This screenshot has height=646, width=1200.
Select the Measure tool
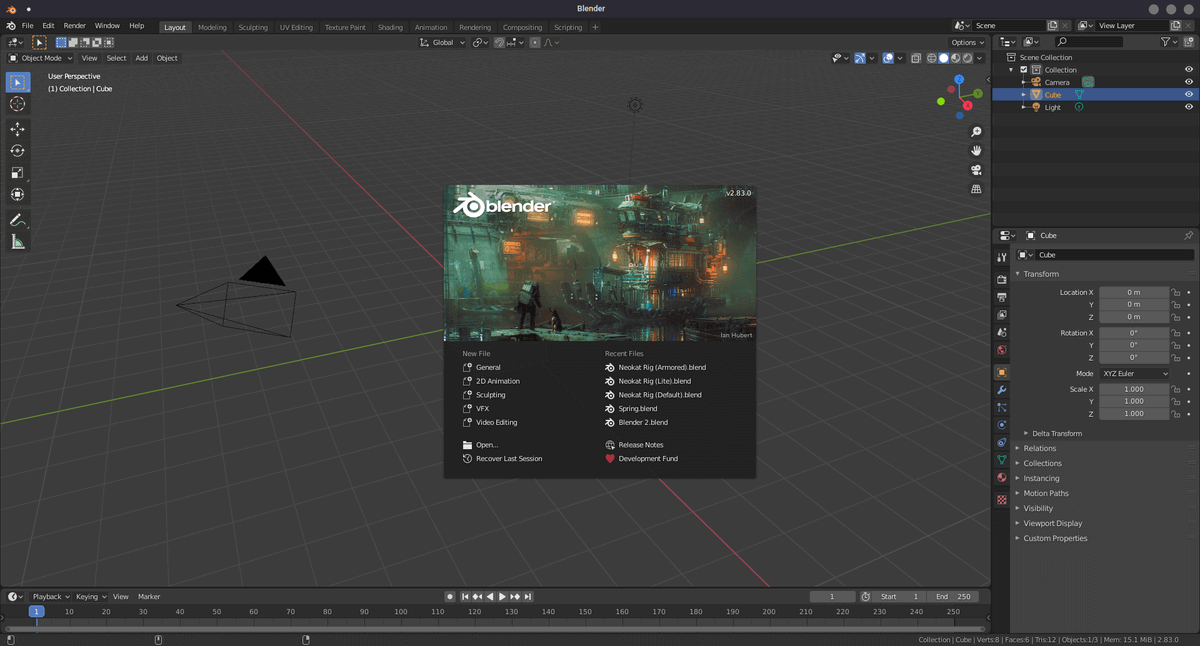click(18, 242)
